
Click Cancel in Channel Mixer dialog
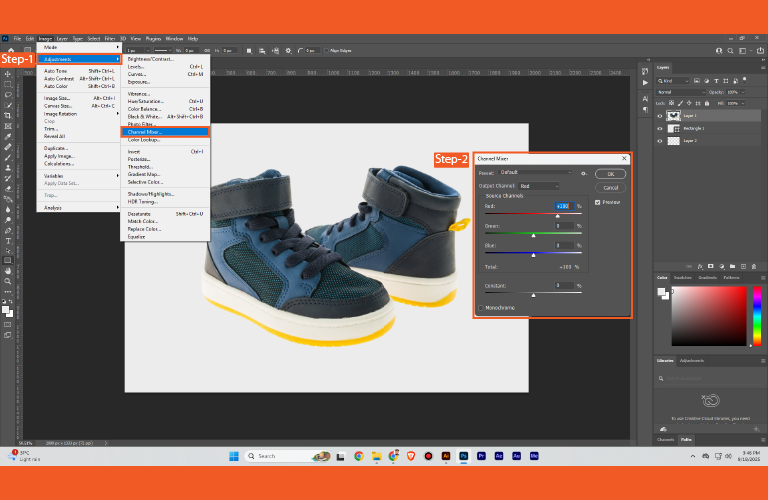pos(610,187)
